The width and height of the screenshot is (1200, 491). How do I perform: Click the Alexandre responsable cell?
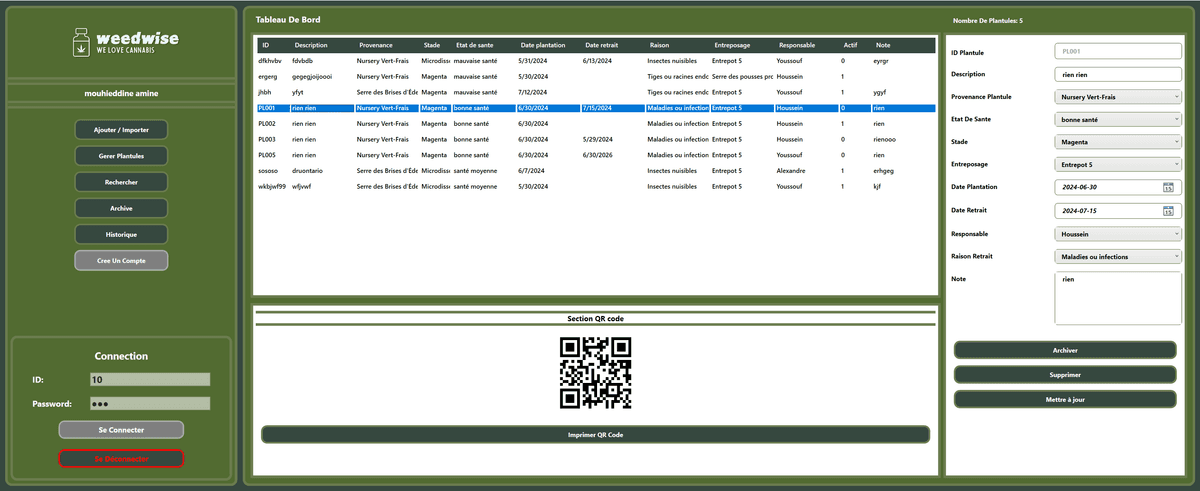tap(794, 171)
